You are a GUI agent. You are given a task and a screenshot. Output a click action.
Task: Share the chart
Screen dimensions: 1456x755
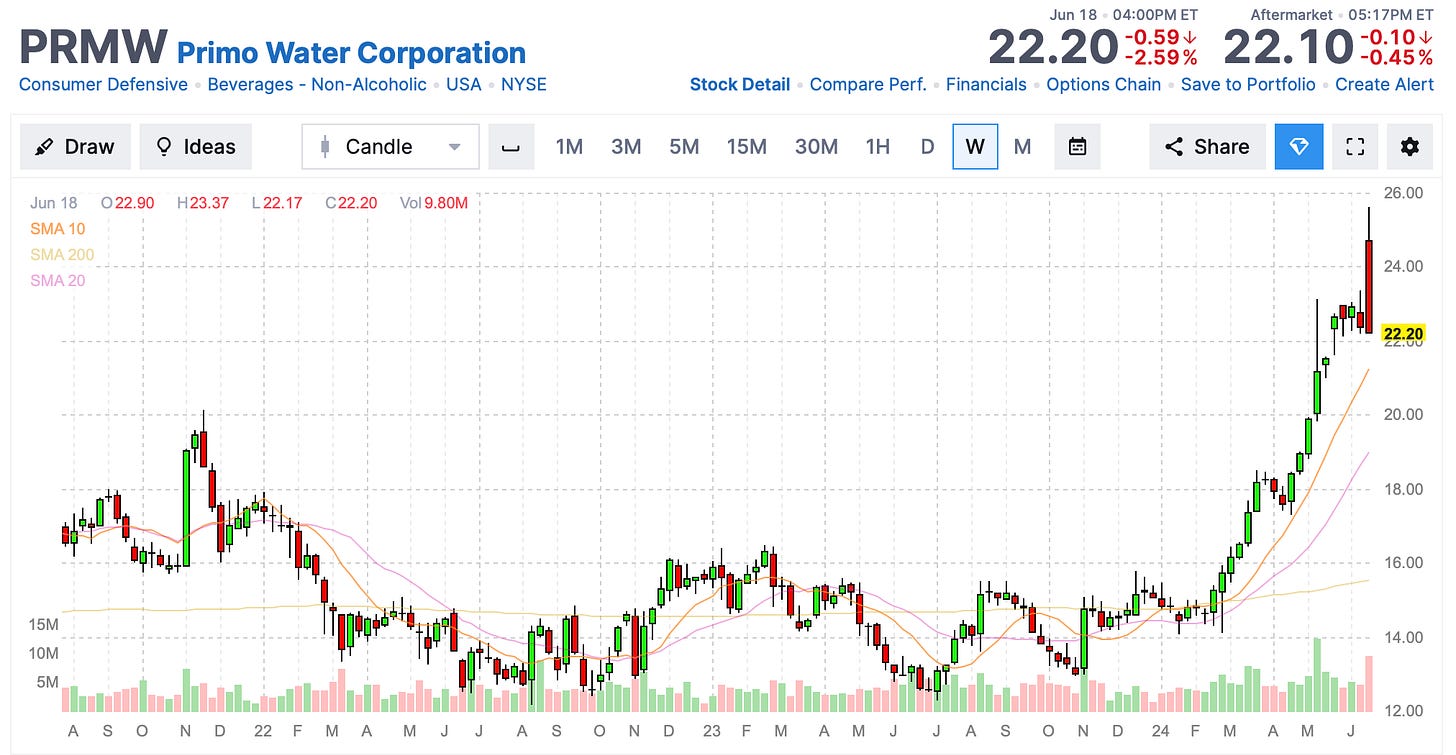(1207, 147)
